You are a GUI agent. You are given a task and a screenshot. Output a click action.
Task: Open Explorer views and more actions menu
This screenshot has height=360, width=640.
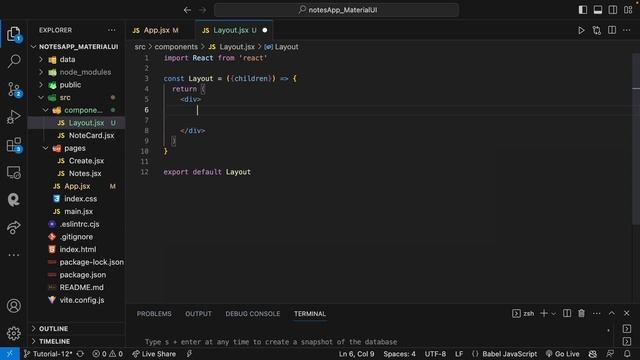(111, 30)
